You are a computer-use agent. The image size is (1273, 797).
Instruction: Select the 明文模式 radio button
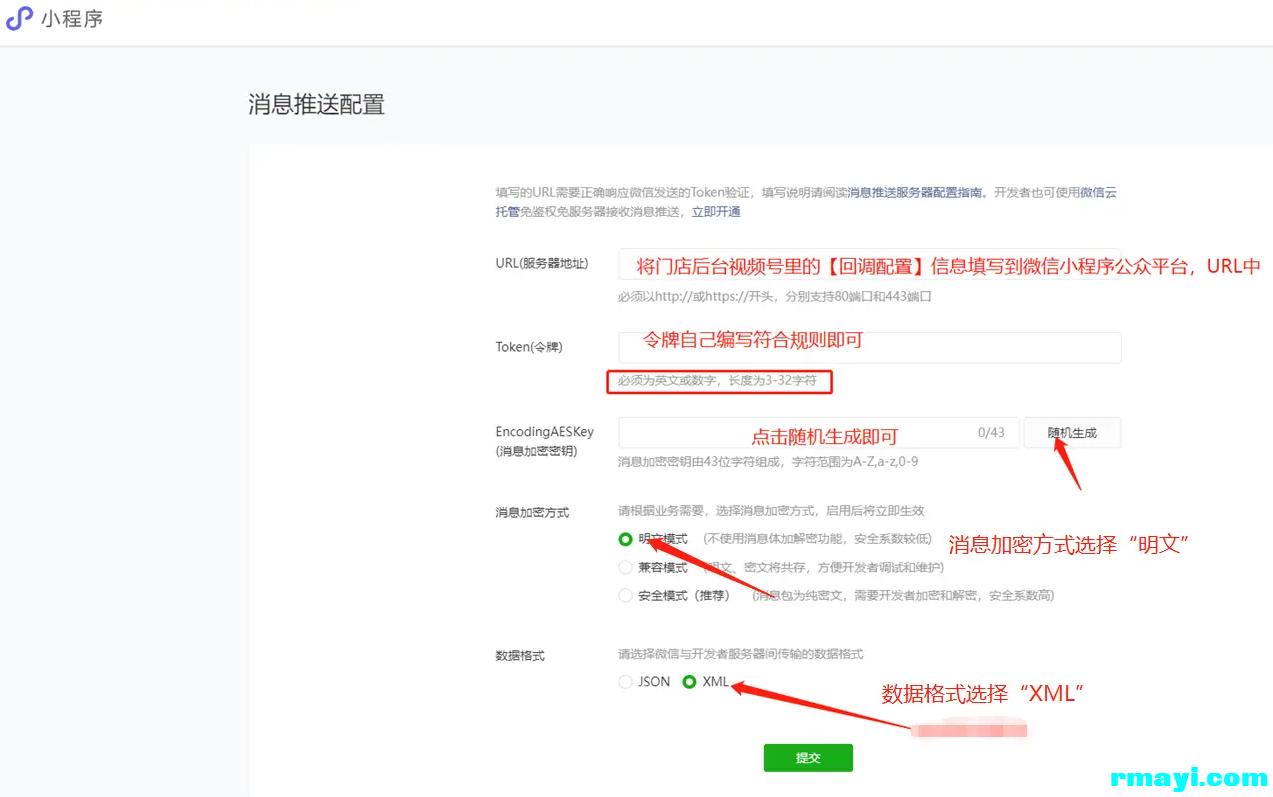(625, 539)
